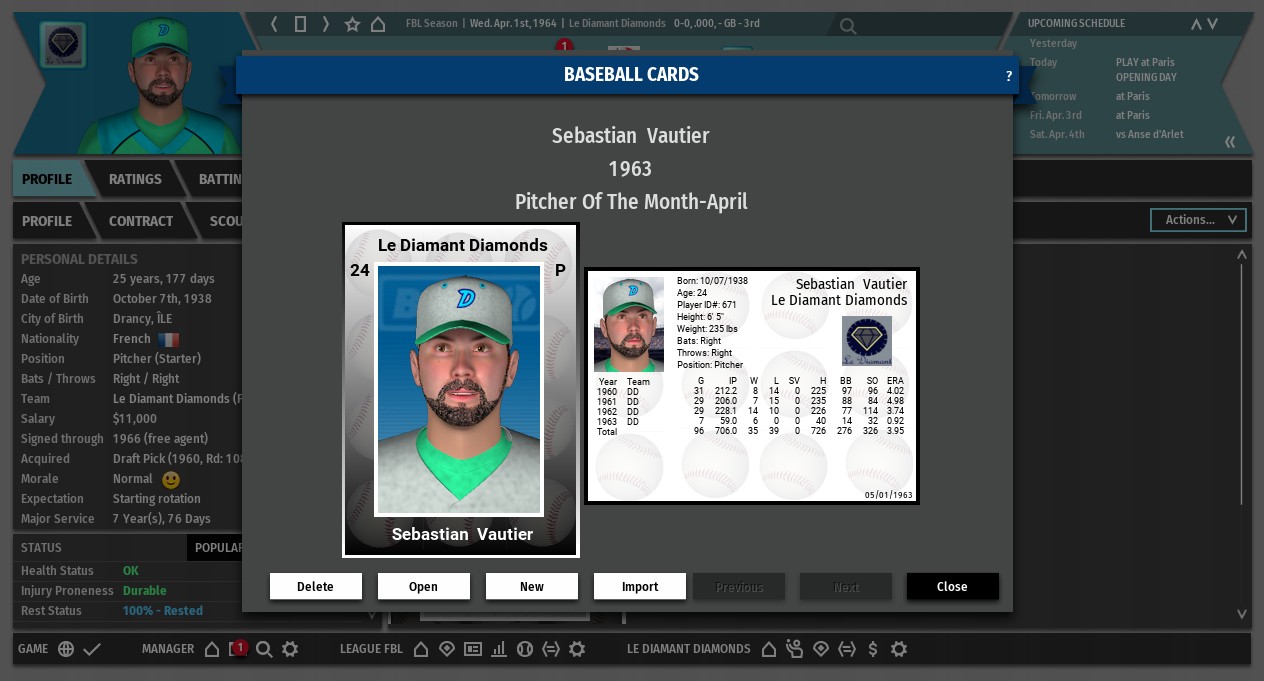This screenshot has width=1264, height=681.
Task: Click Le Diamant Diamonds field diamond icon
Action: pyautogui.click(x=821, y=649)
